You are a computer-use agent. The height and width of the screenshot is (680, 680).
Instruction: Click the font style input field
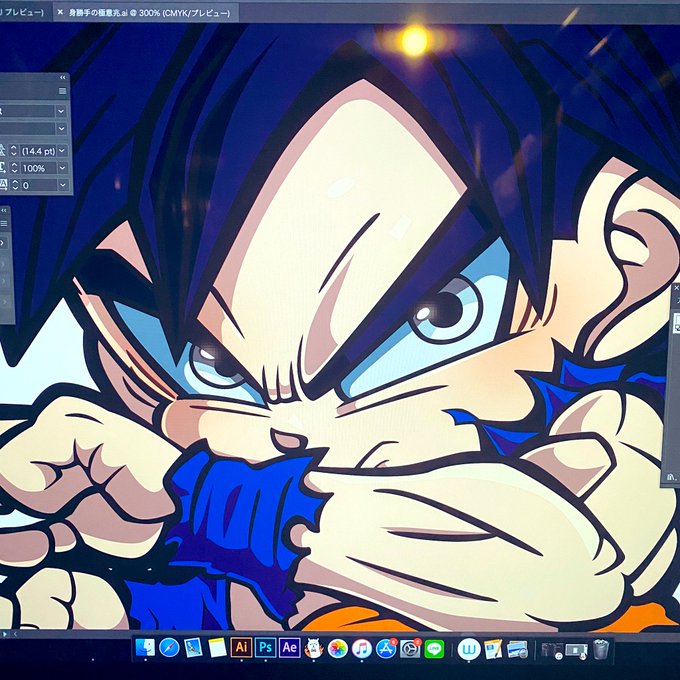click(x=28, y=128)
